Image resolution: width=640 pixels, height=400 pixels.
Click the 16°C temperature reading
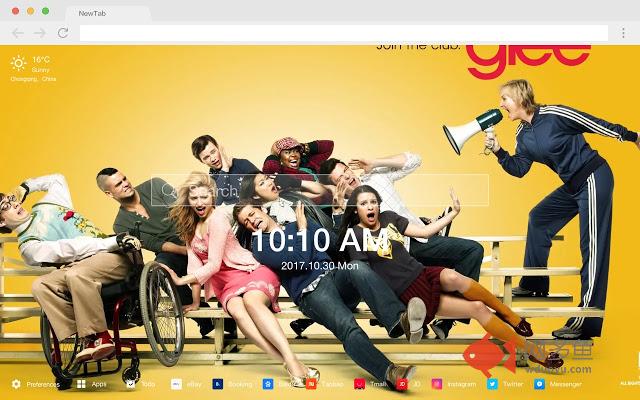click(41, 60)
